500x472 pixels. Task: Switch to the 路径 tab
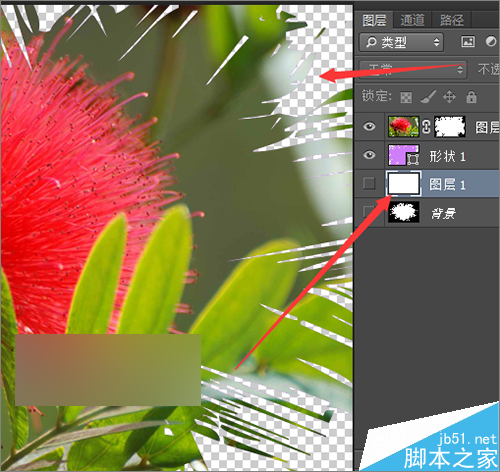(x=452, y=20)
